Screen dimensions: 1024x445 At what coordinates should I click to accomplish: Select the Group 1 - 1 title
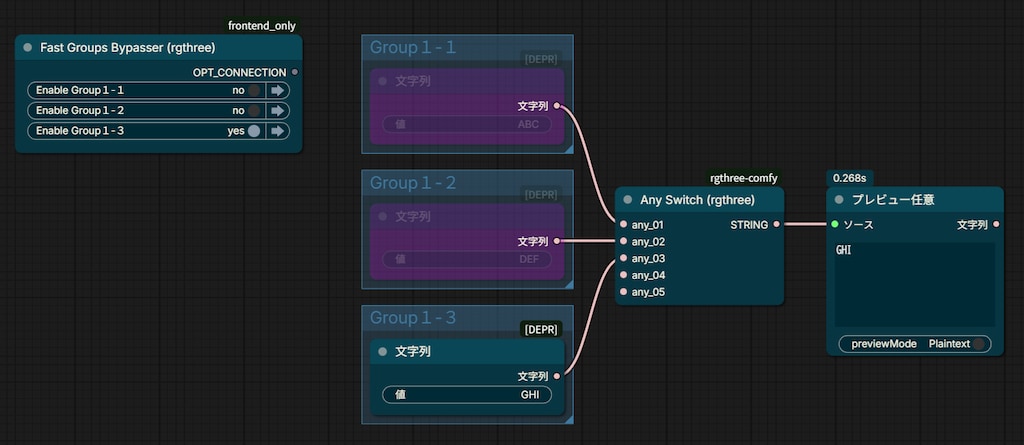[413, 47]
